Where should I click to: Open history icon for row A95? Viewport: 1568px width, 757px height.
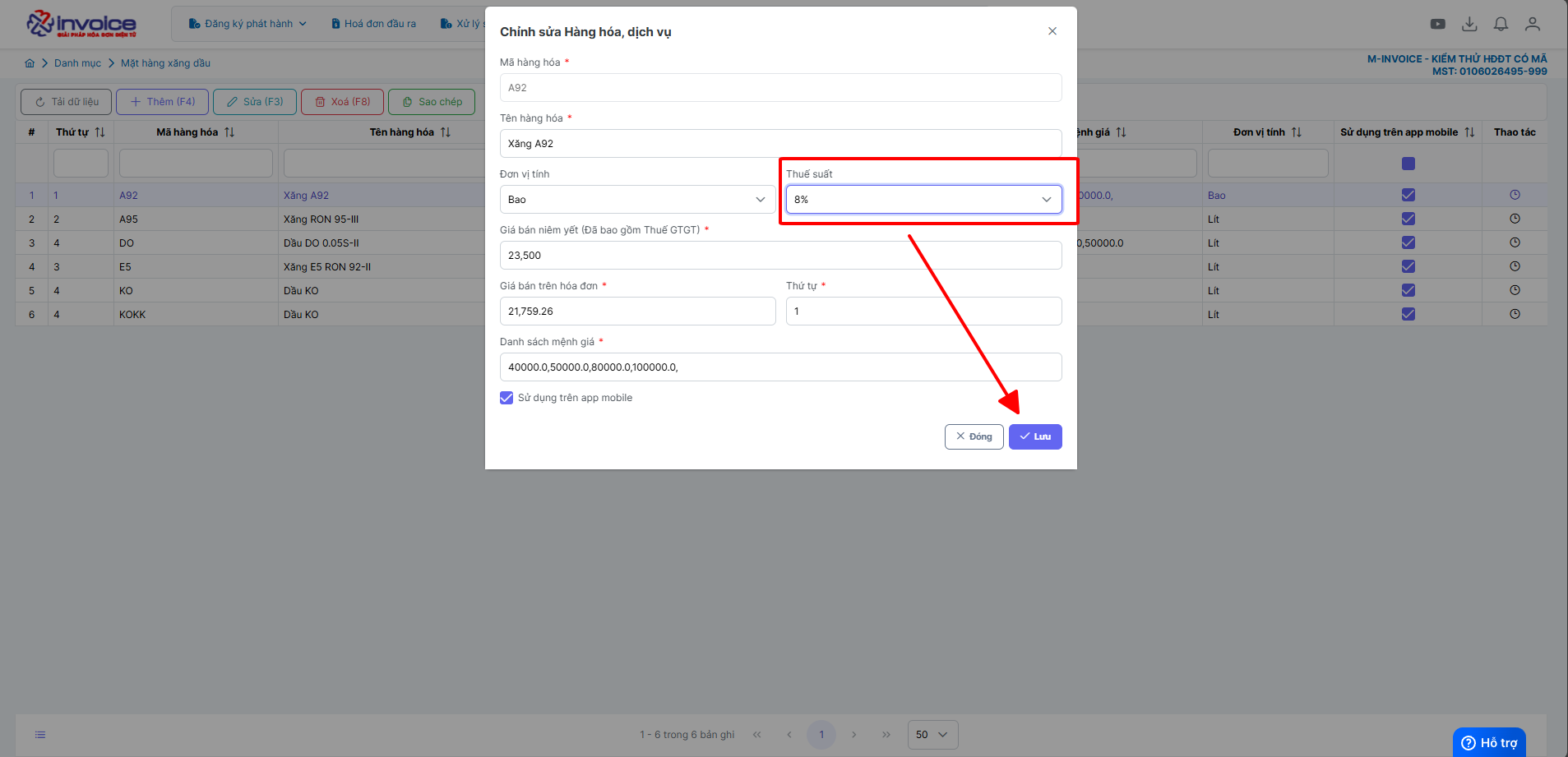click(1515, 219)
